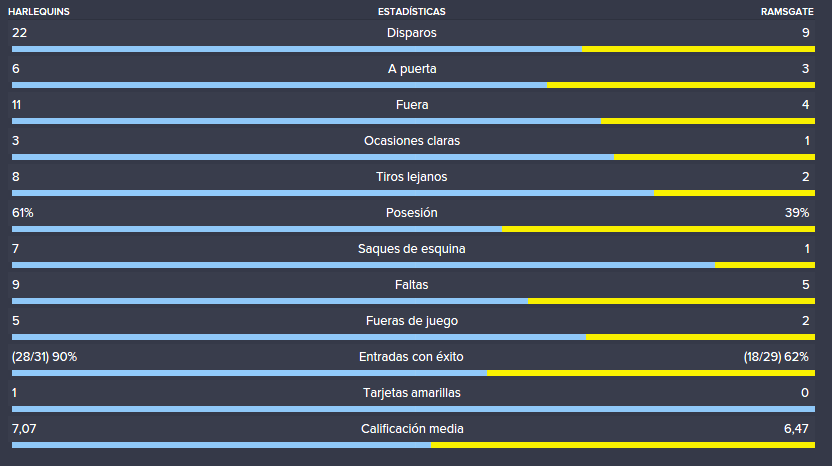The image size is (832, 466).
Task: Click the Disparos stat label
Action: point(412,33)
